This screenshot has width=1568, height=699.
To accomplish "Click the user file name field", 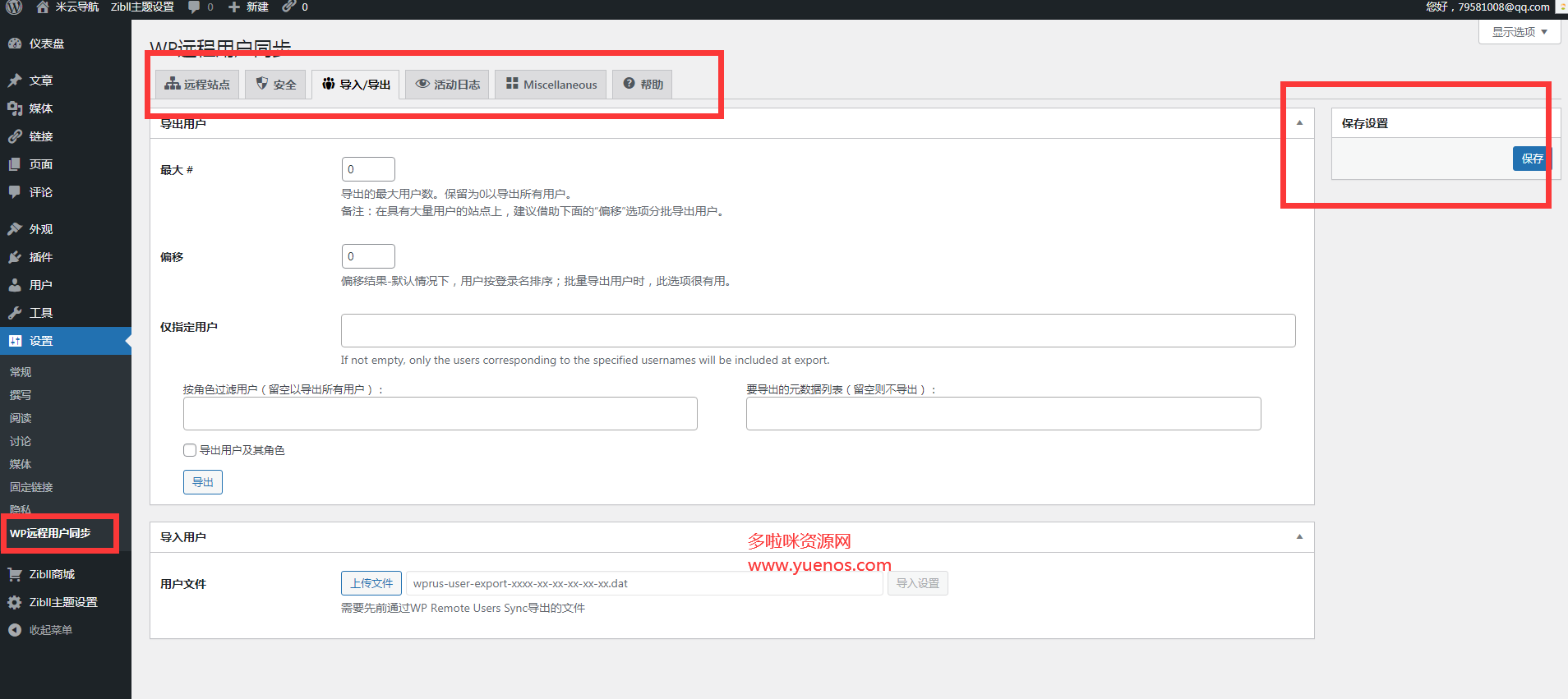I will pos(645,583).
